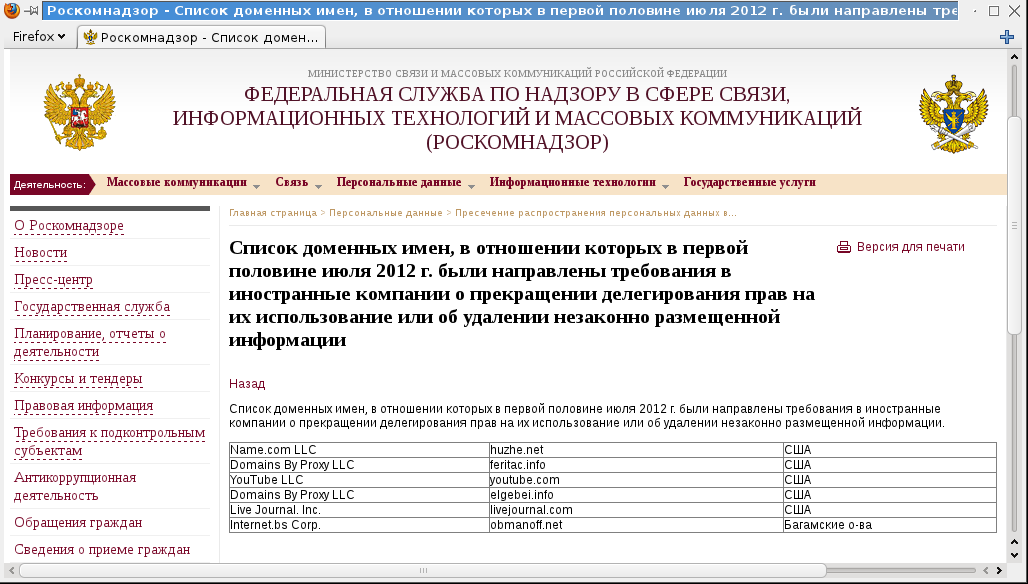Expand Массовые коммуникации dropdown arrow
The image size is (1028, 584).
(256, 187)
